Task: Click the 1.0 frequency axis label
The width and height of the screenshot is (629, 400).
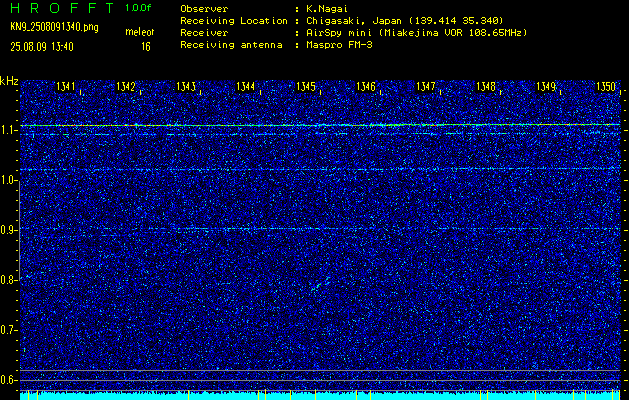Action: point(8,181)
